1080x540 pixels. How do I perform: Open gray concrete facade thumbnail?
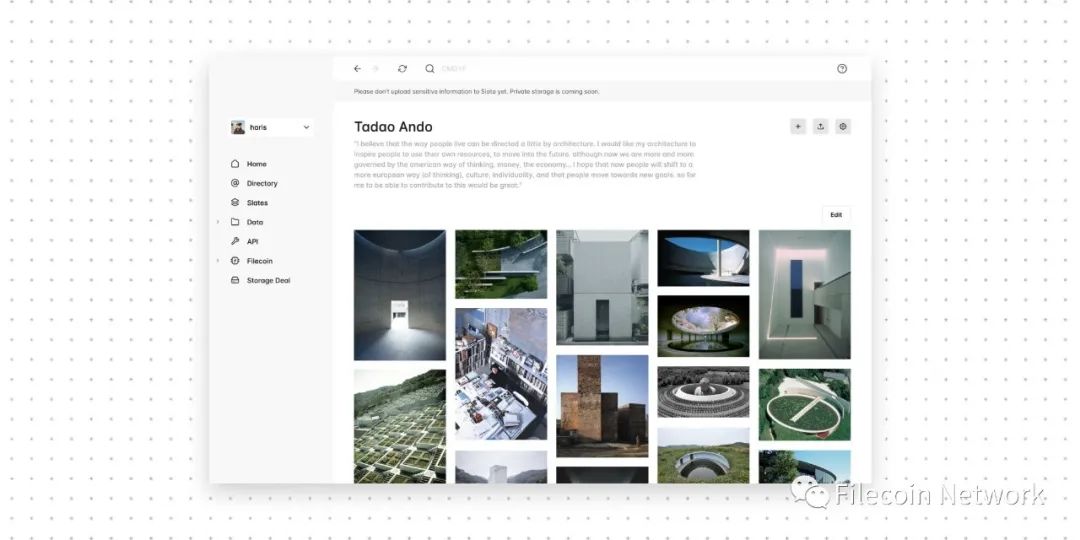[602, 287]
